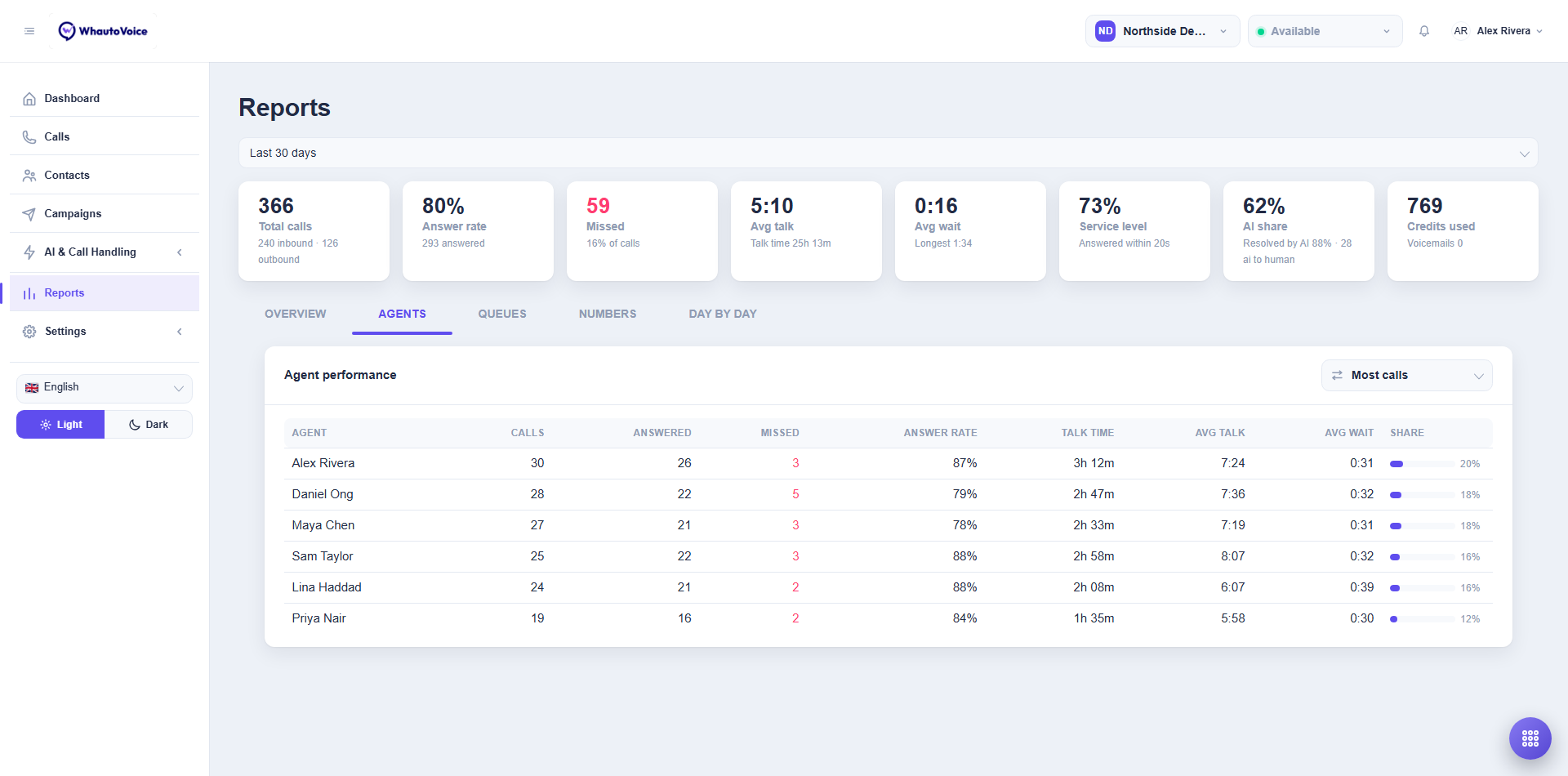Switch to the Day by Day tab

pyautogui.click(x=723, y=314)
